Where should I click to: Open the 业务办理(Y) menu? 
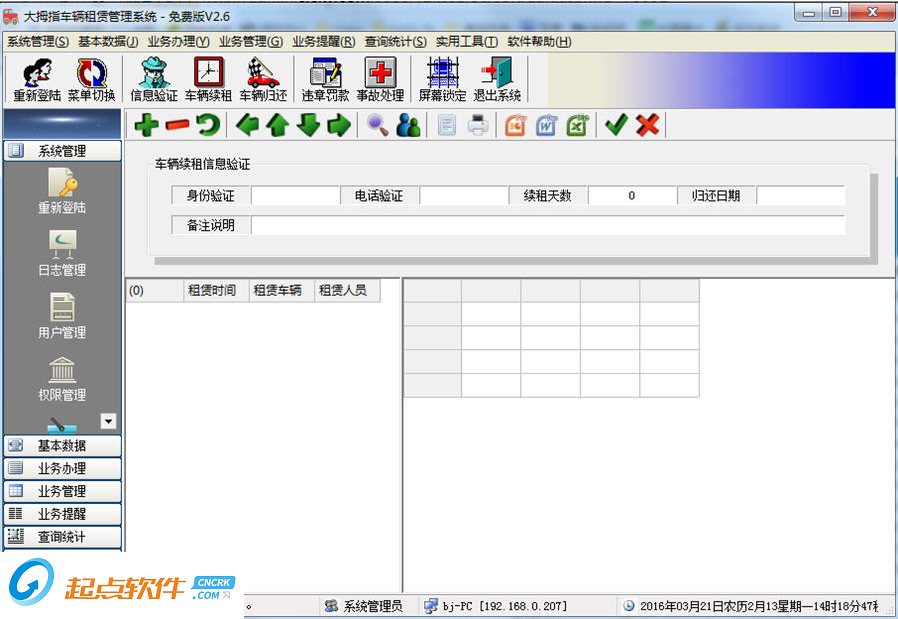(179, 42)
